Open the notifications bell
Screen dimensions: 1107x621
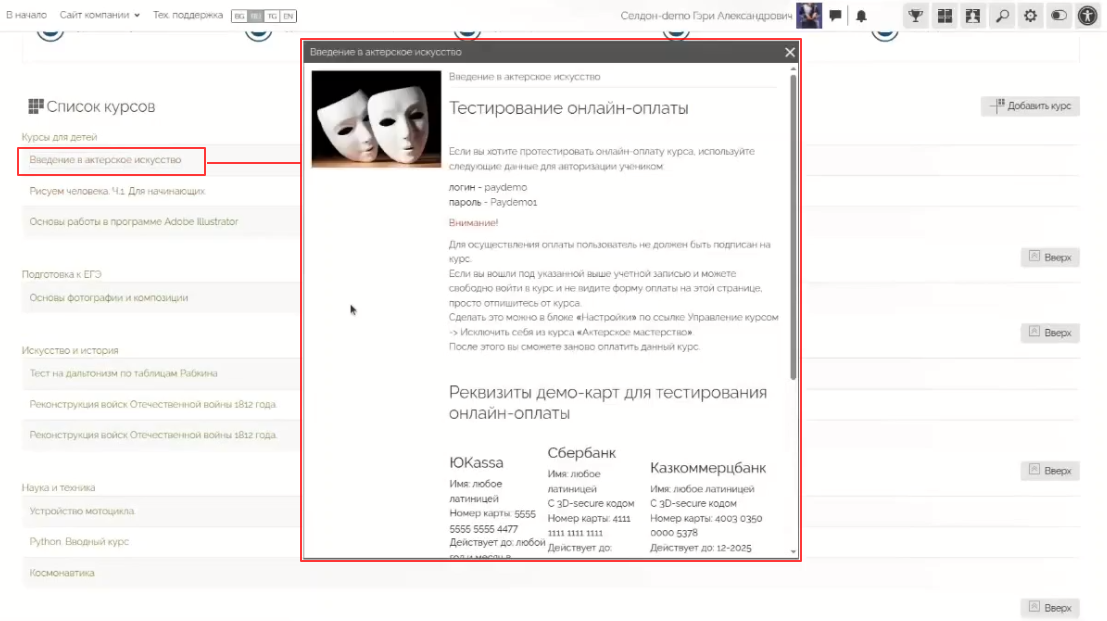click(x=861, y=16)
